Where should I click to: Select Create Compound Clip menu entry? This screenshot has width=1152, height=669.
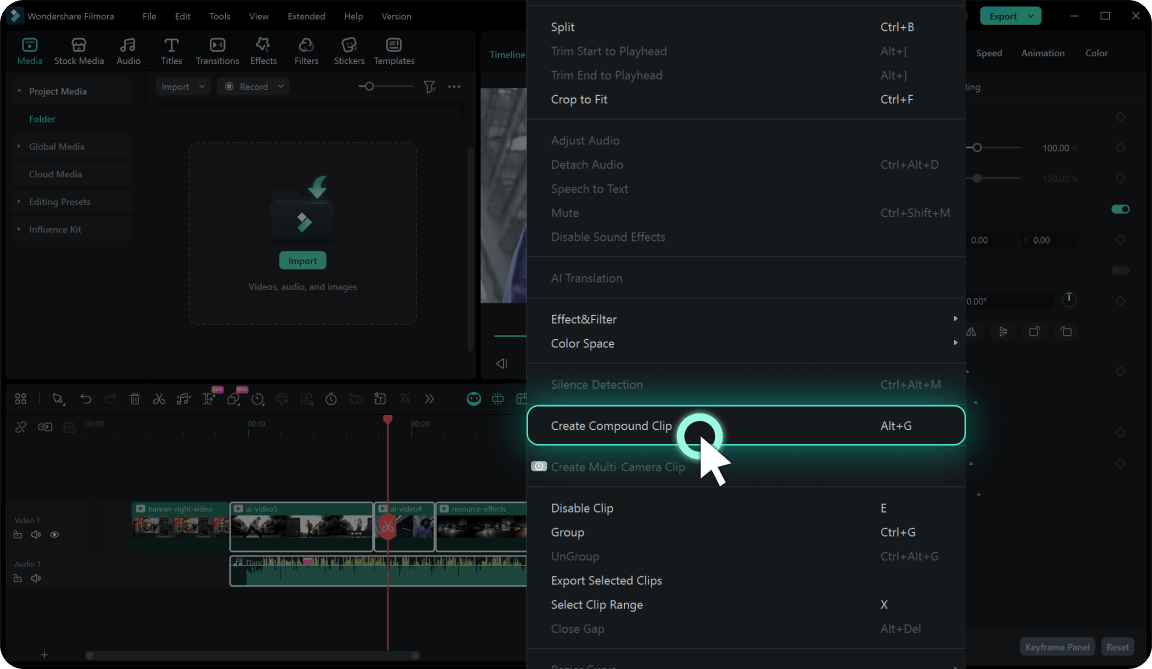(746, 425)
